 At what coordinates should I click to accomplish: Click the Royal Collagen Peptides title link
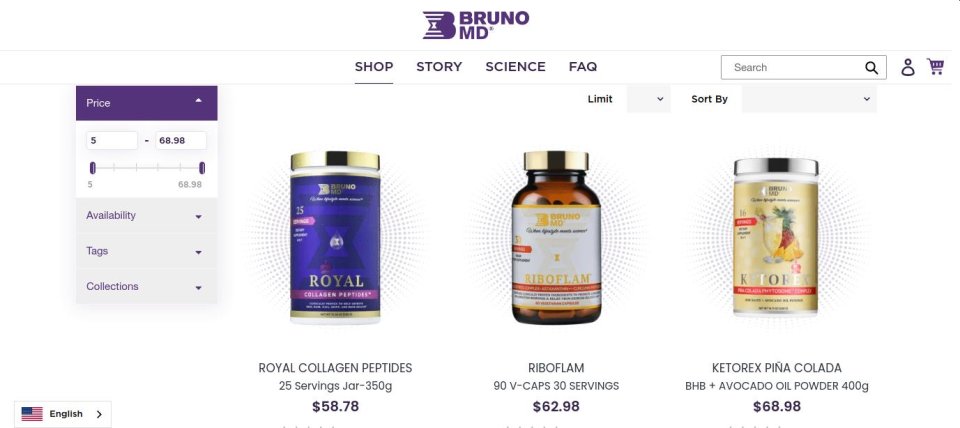click(335, 368)
